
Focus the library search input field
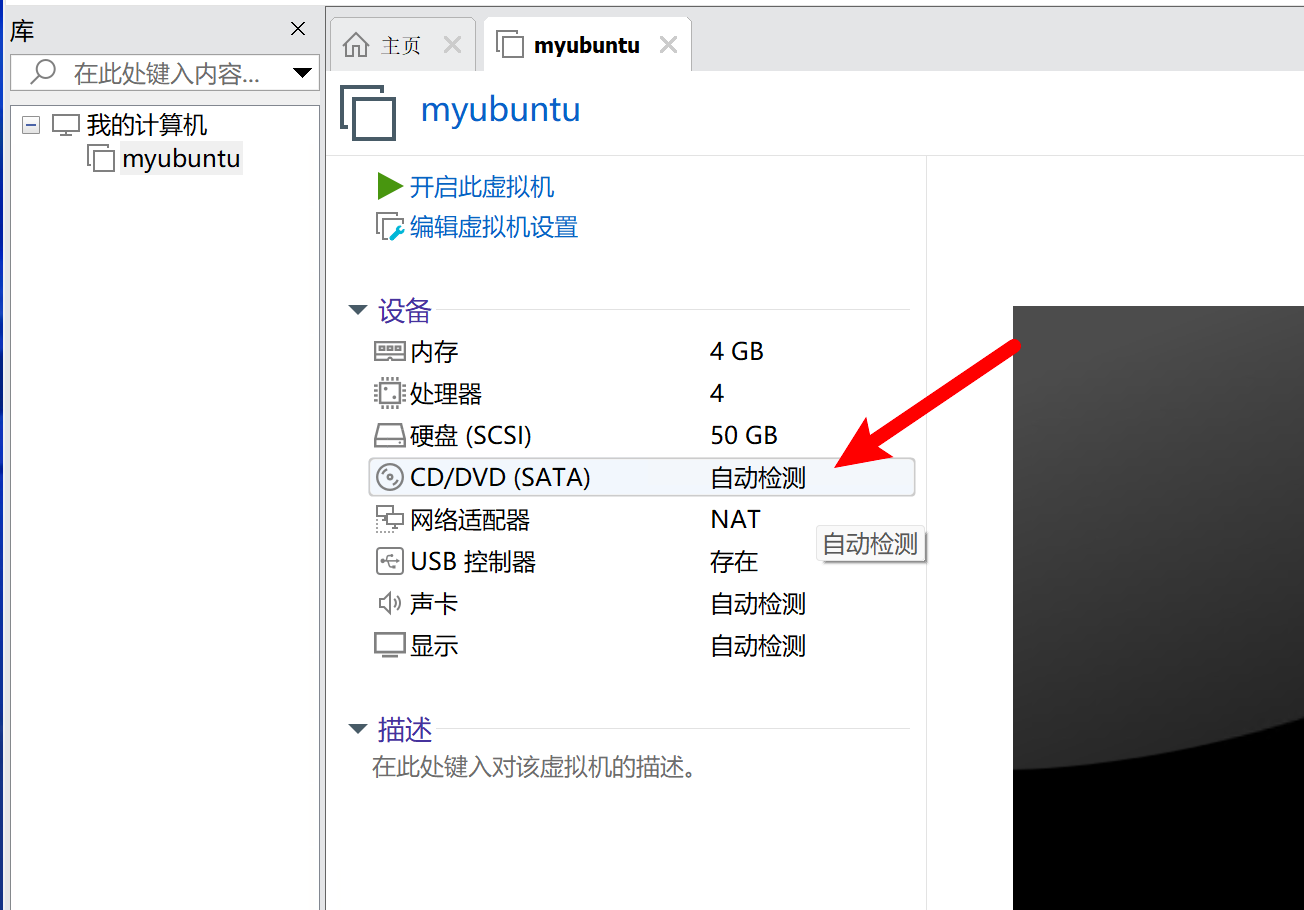(165, 73)
